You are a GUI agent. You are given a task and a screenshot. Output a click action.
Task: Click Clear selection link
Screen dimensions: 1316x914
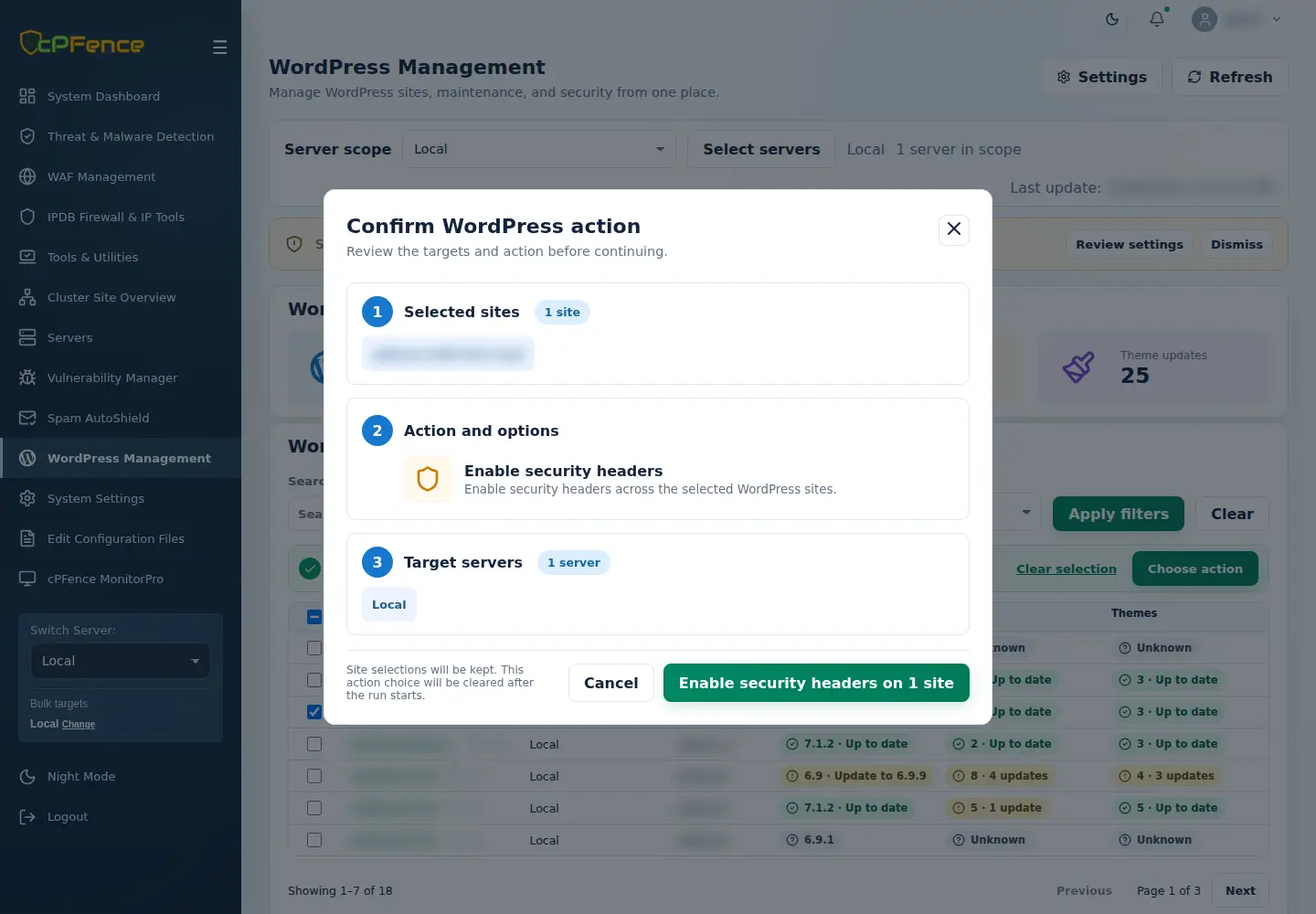(x=1067, y=569)
